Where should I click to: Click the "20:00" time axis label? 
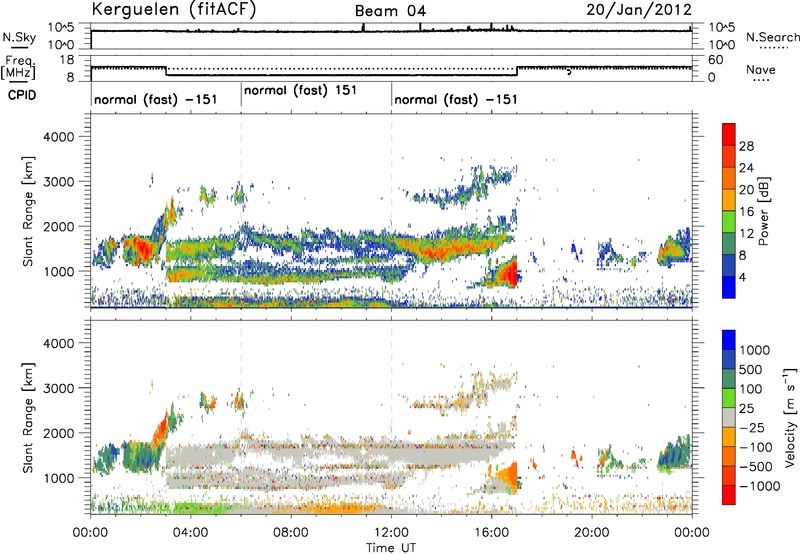[x=592, y=533]
